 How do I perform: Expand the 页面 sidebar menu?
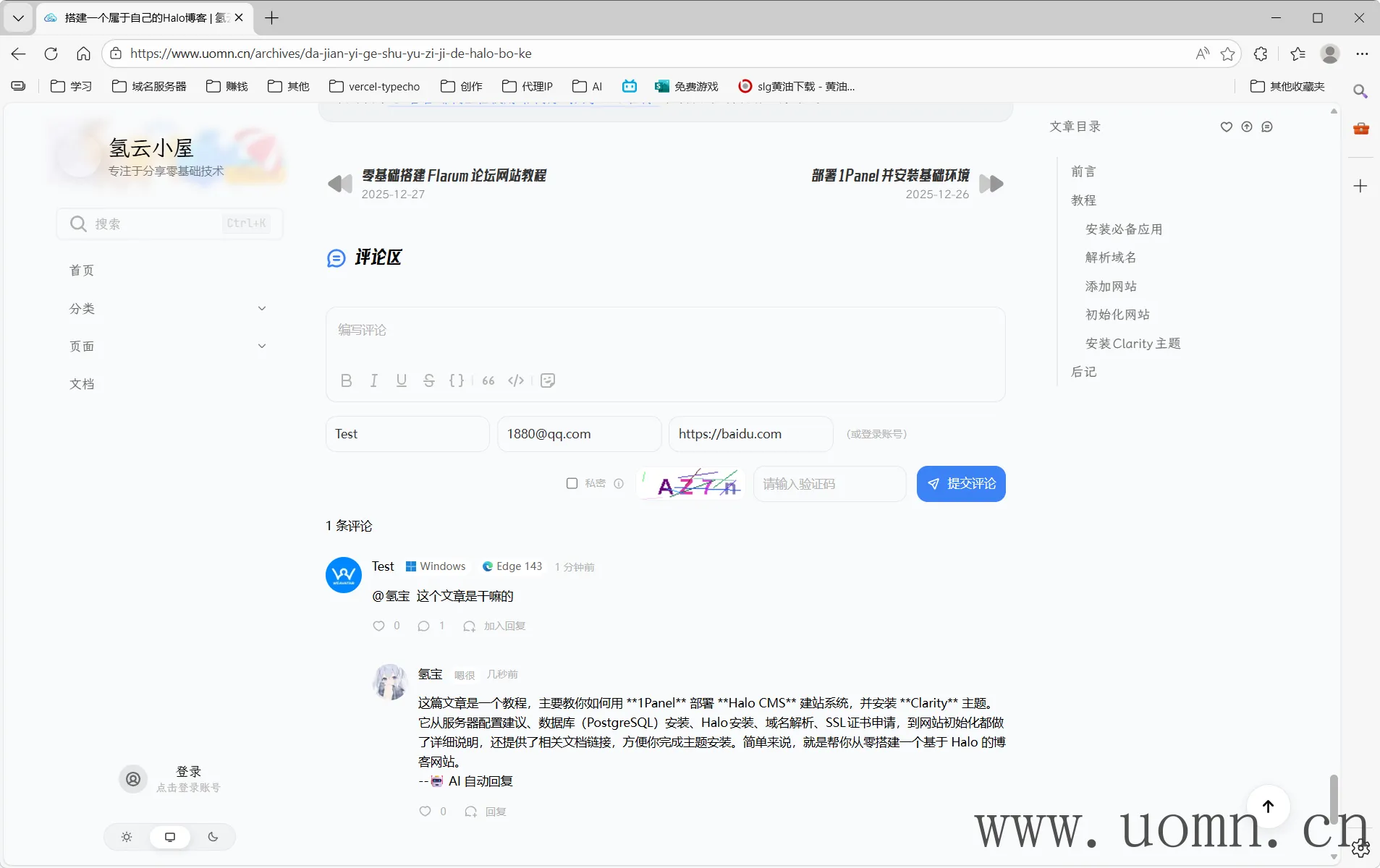pyautogui.click(x=262, y=346)
